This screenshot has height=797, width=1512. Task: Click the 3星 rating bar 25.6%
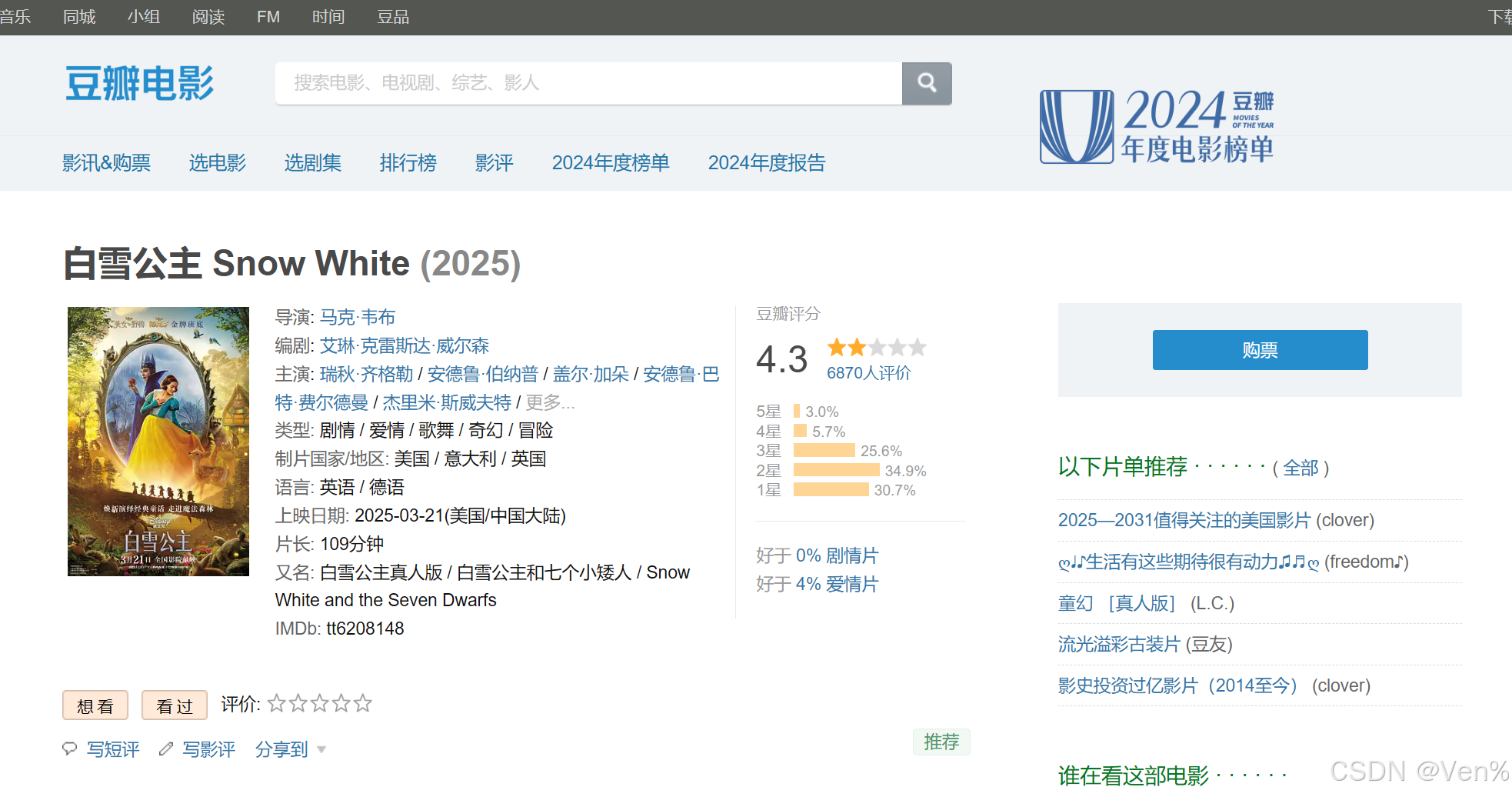coord(824,451)
